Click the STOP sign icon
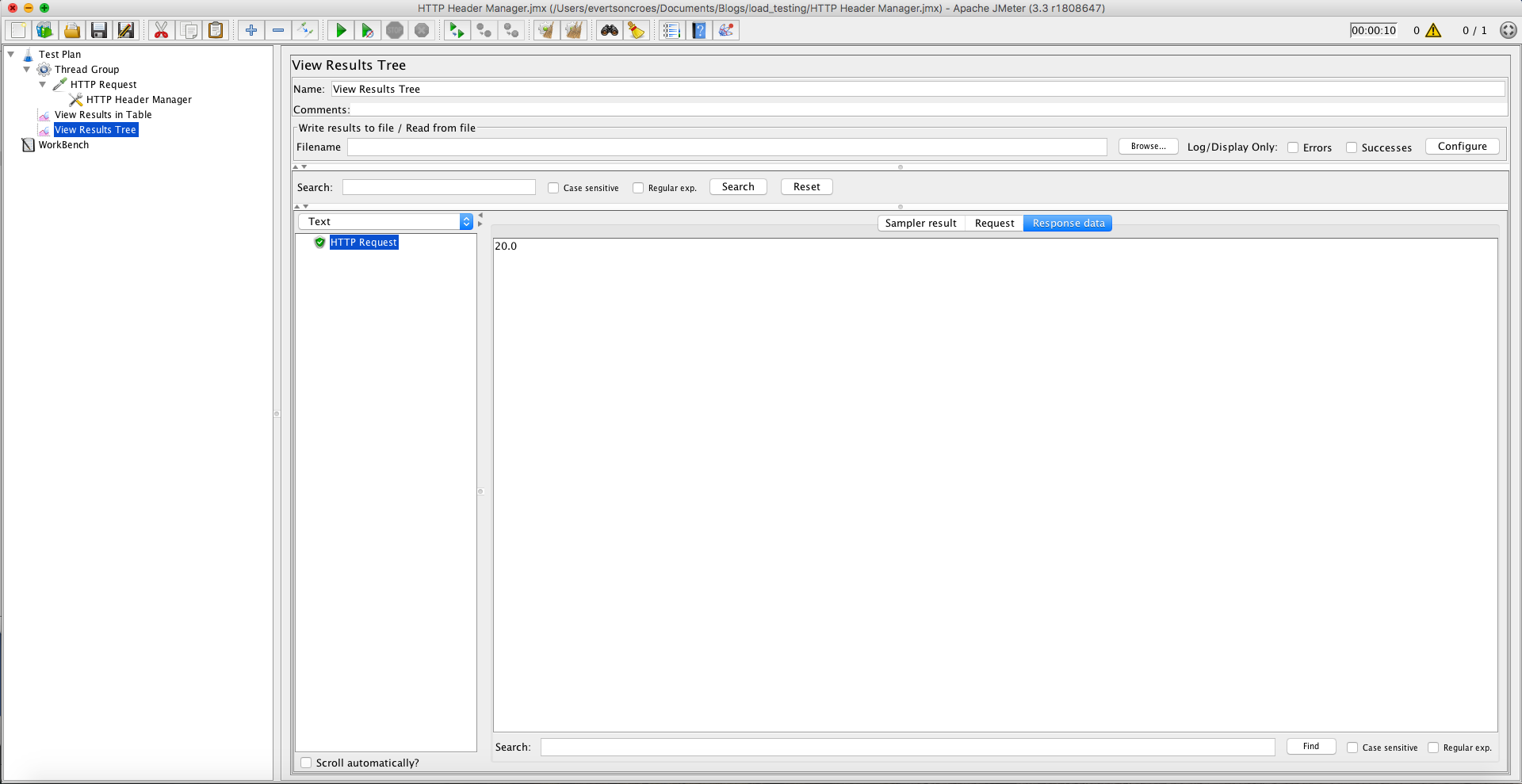The height and width of the screenshot is (784, 1522). (395, 30)
